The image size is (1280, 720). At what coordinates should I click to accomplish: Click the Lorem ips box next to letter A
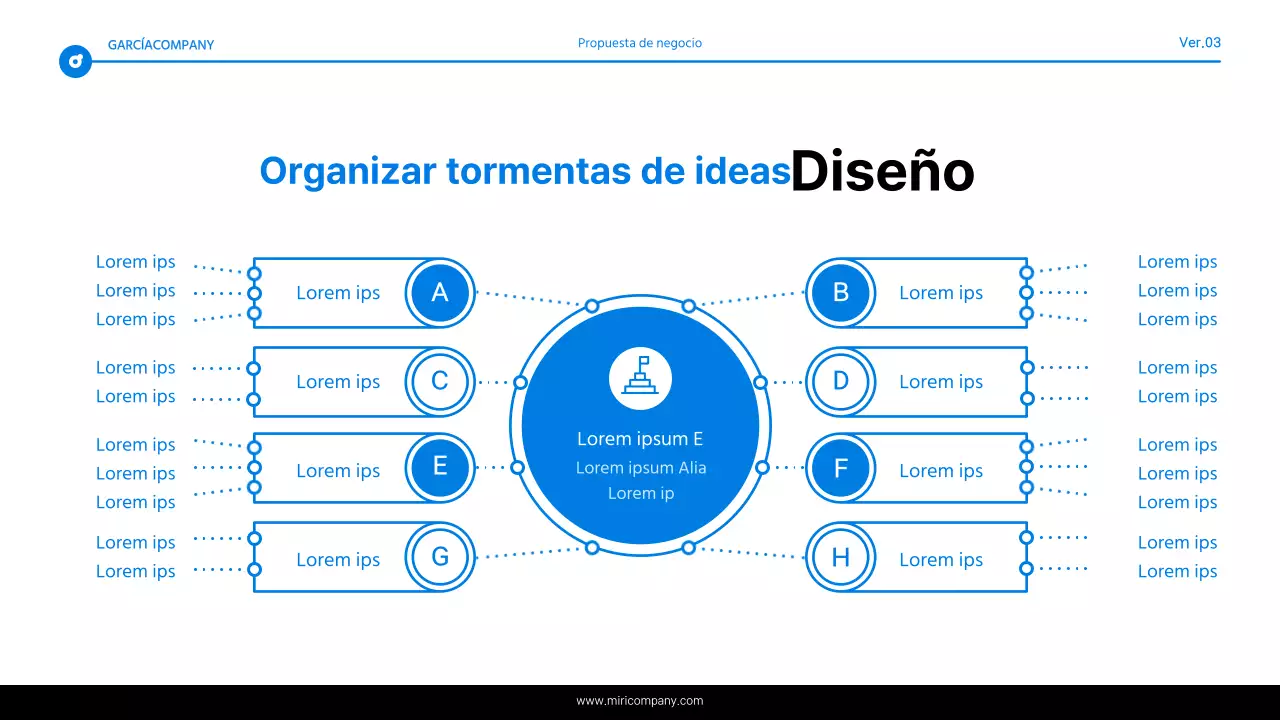pos(338,293)
